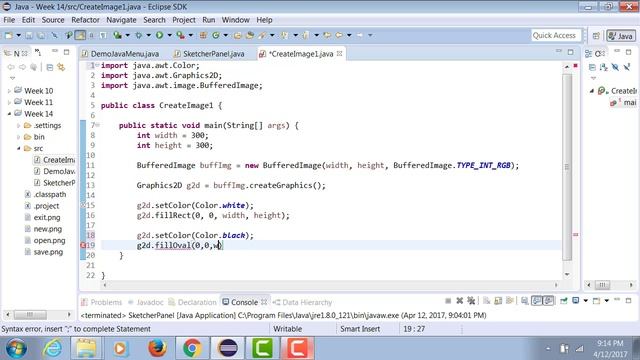Switch to DemoJavaMenu.java editor tab

(x=120, y=54)
